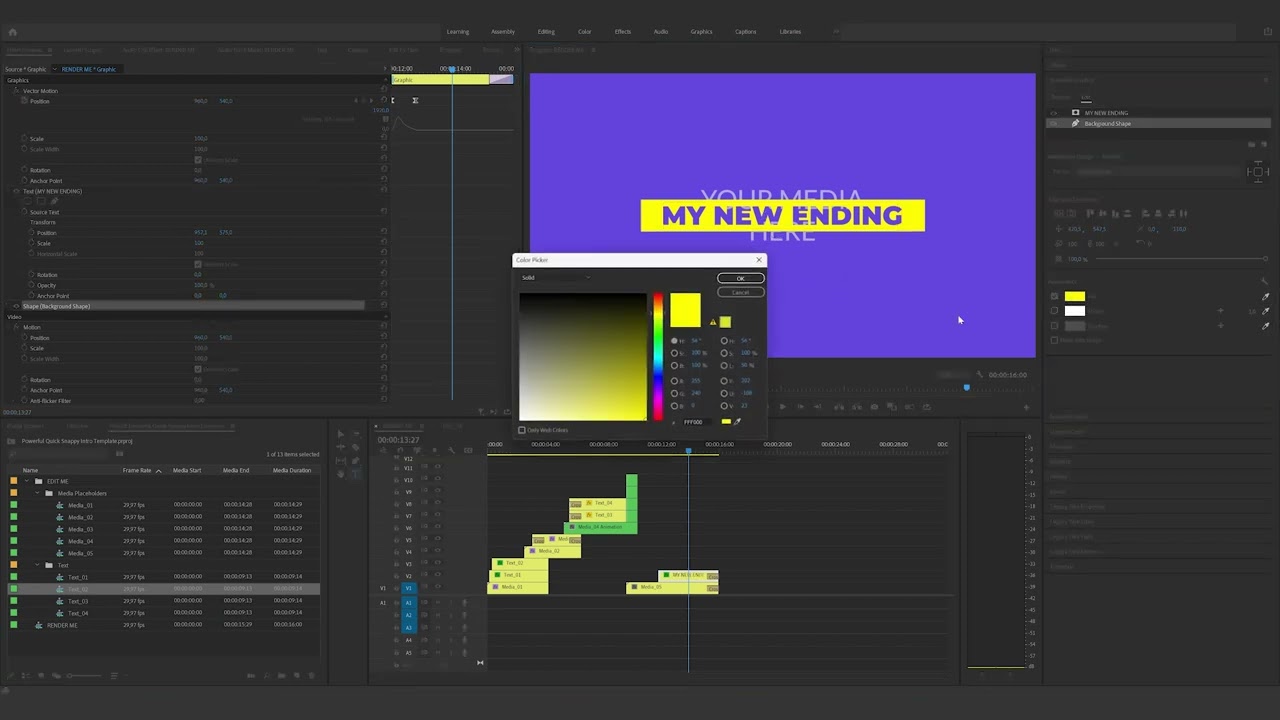
Task: Click Cancel in the Color Picker
Action: [740, 292]
